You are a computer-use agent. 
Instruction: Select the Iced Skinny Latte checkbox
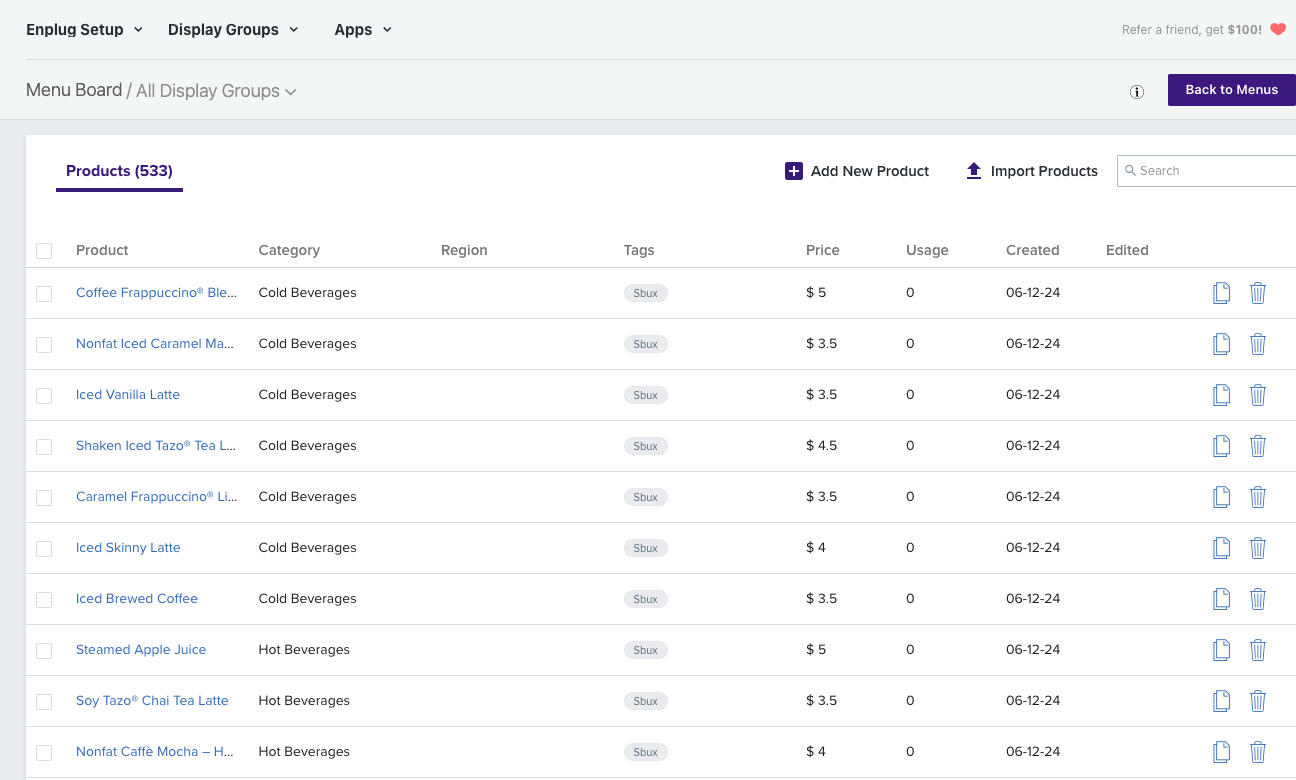coord(44,548)
